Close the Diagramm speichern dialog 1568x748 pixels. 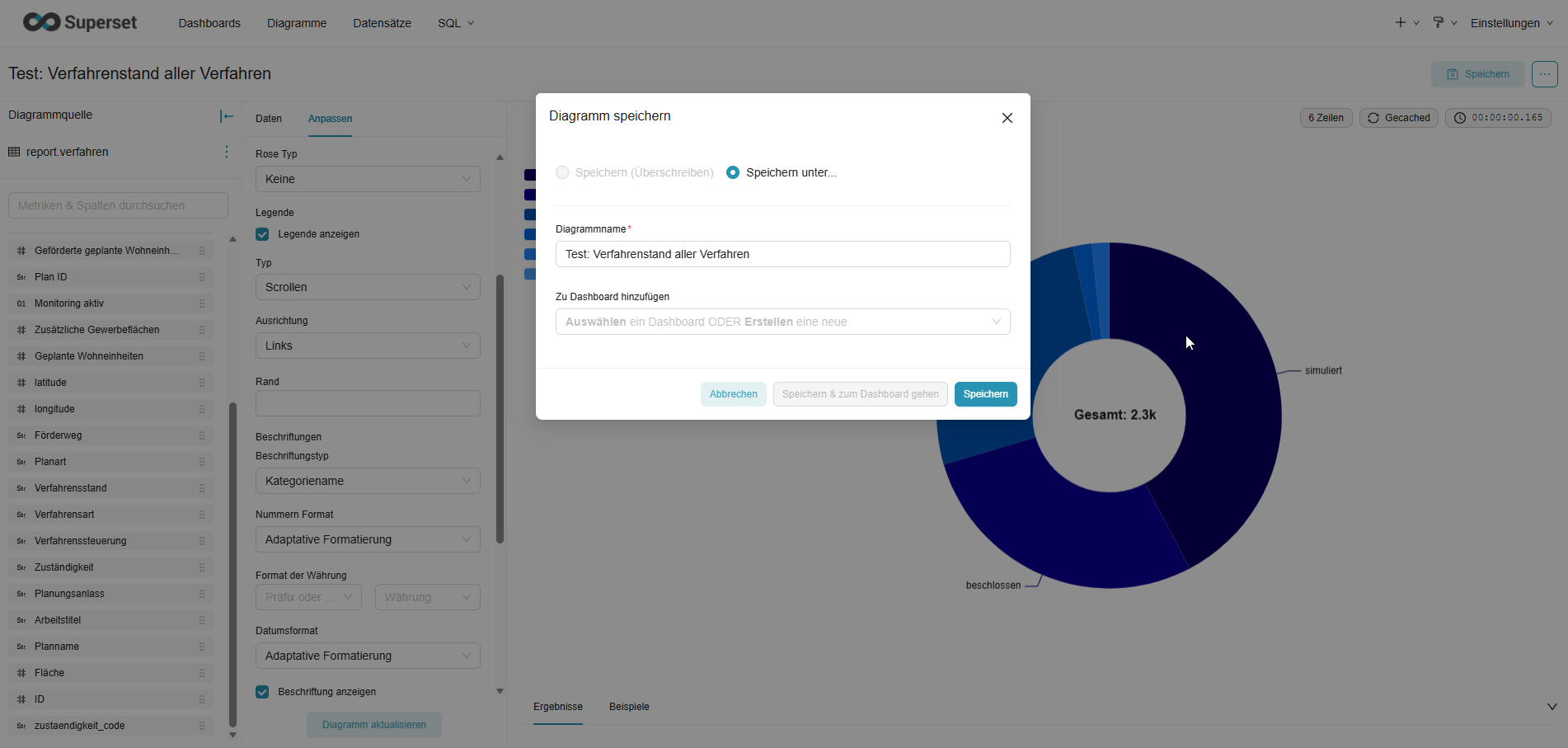[1007, 118]
